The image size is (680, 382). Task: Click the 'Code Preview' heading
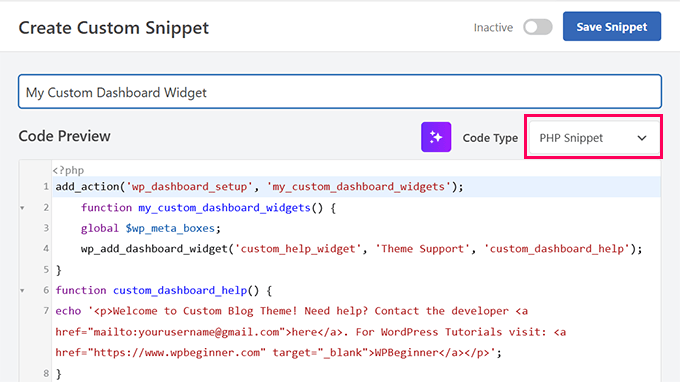point(64,136)
